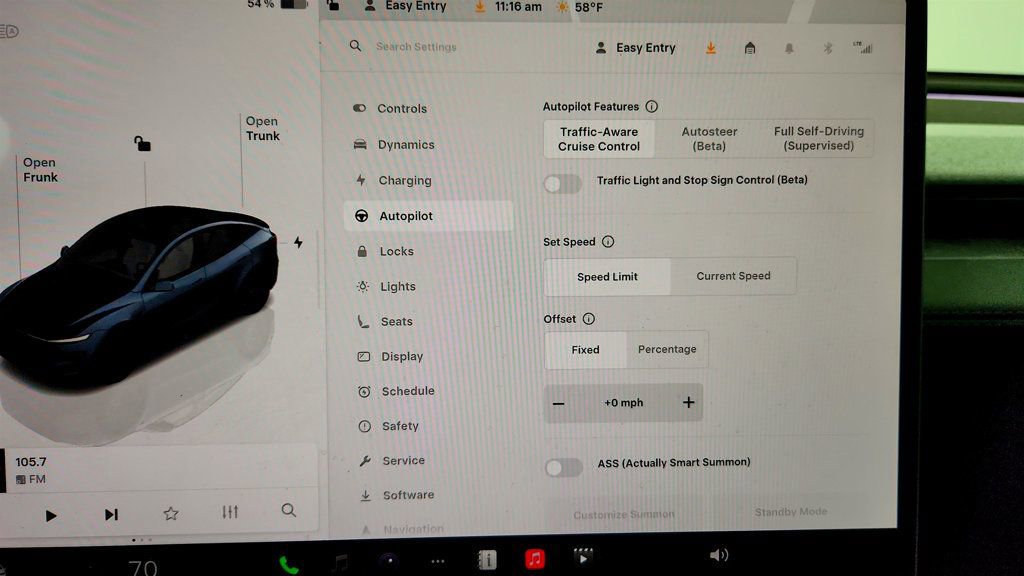Tap the volume speaker icon
This screenshot has height=576, width=1024.
pos(718,555)
